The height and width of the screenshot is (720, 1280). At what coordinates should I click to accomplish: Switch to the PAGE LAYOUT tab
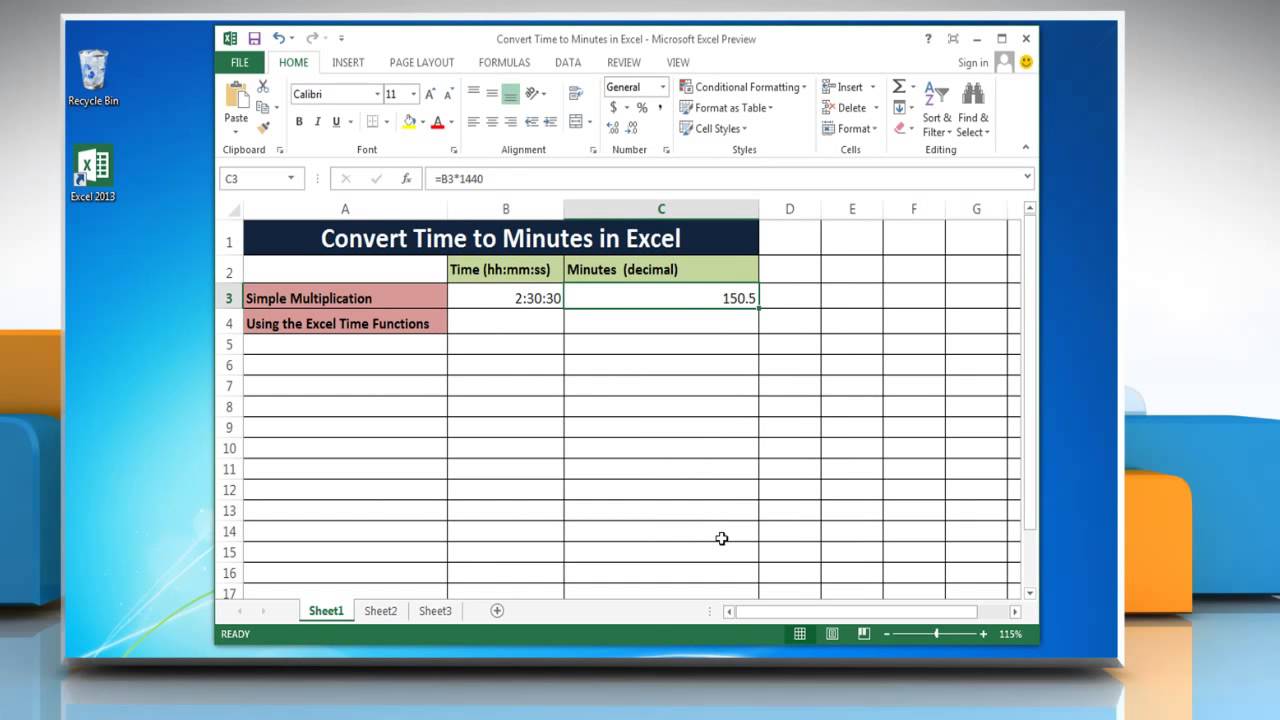422,62
